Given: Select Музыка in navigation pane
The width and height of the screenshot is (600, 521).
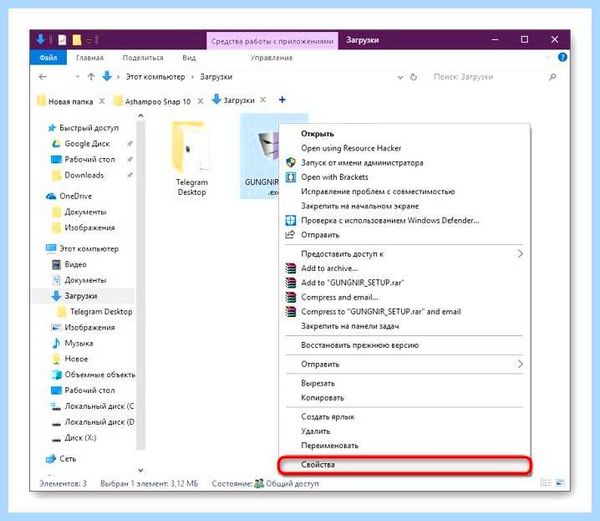Looking at the screenshot, I should pos(78,343).
